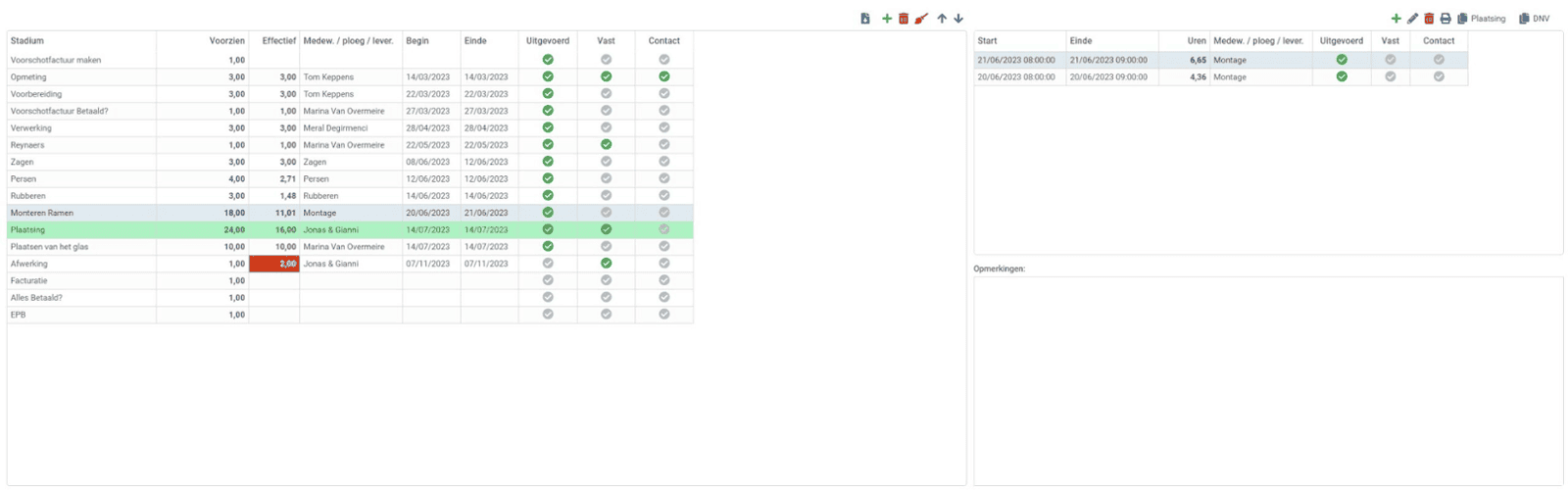
Task: Toggle Contact check for the Facturatie row
Action: click(663, 280)
